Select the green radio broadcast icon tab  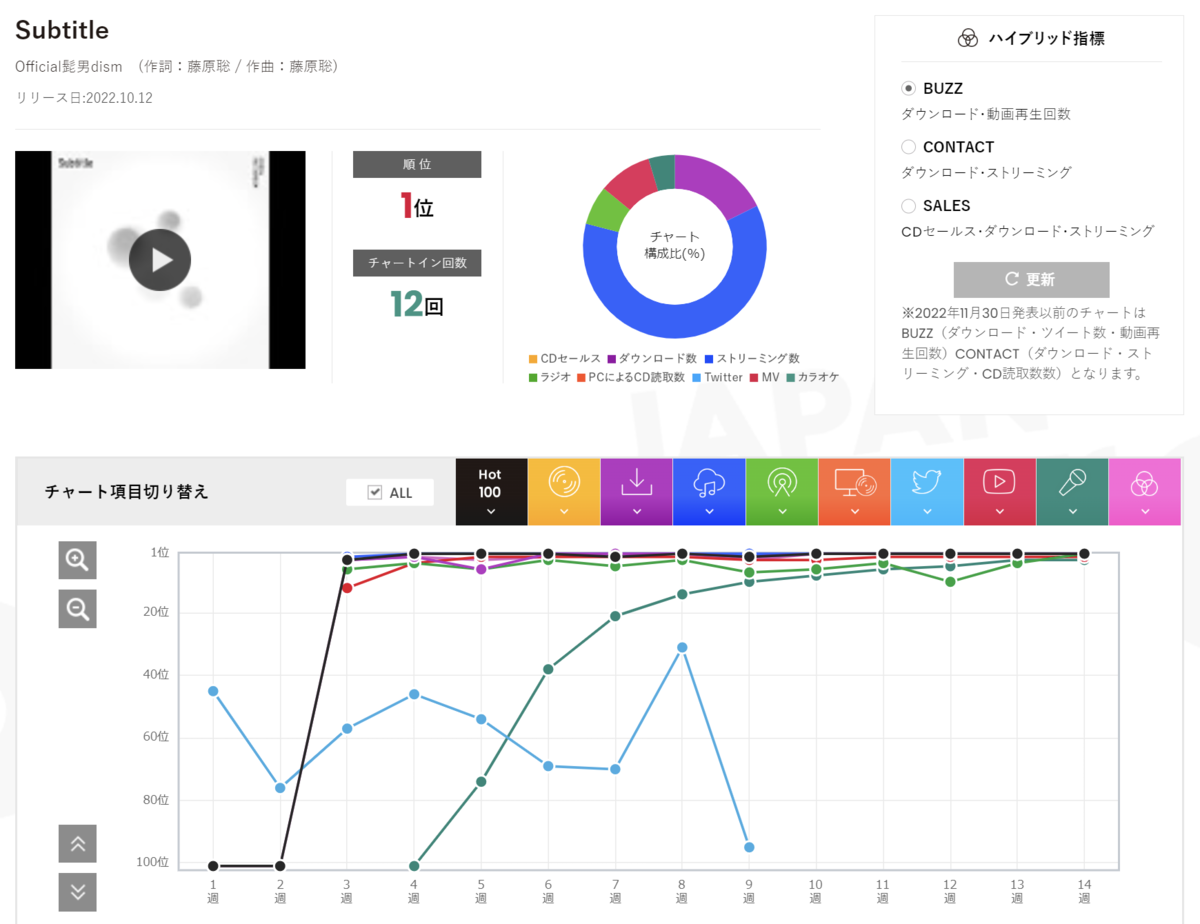(782, 492)
